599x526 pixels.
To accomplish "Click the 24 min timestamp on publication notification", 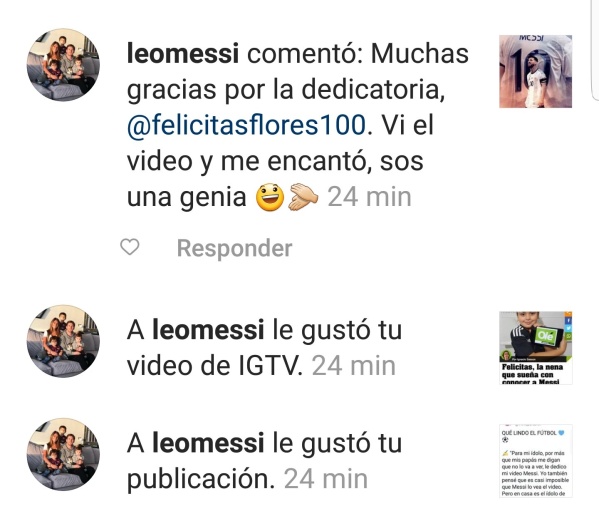I will tap(326, 479).
